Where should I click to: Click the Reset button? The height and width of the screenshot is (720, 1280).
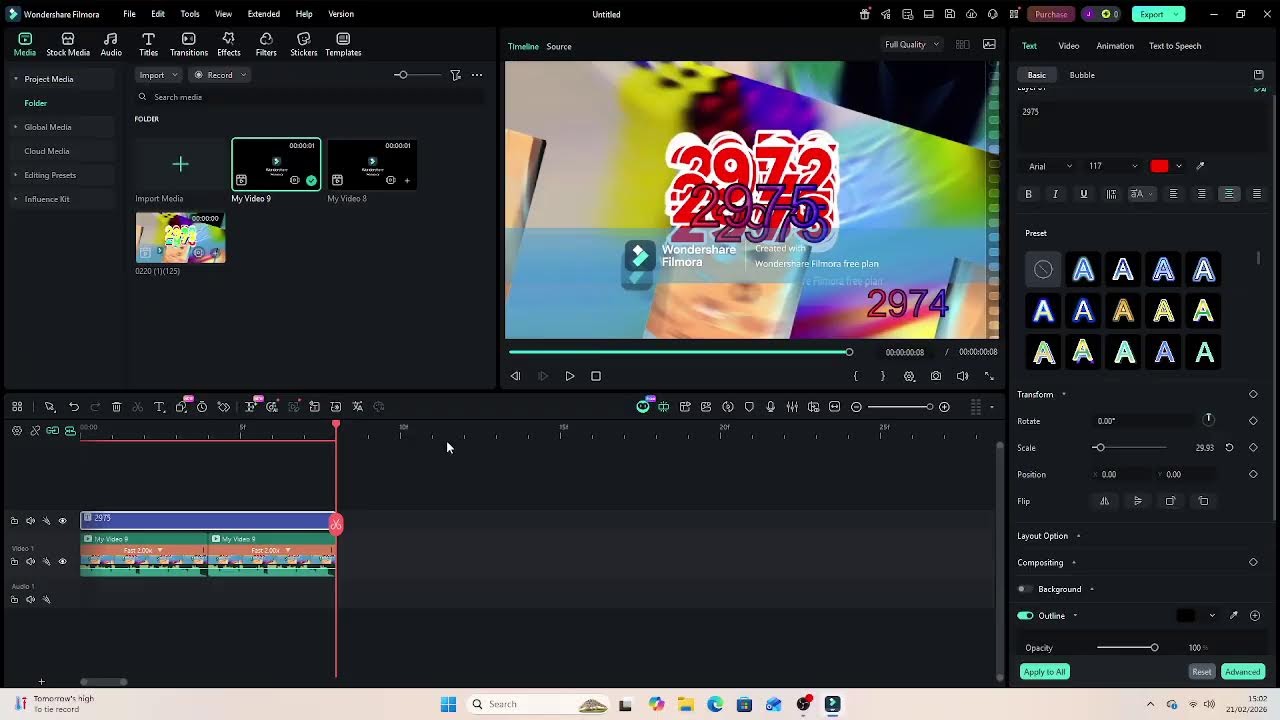pos(1202,672)
